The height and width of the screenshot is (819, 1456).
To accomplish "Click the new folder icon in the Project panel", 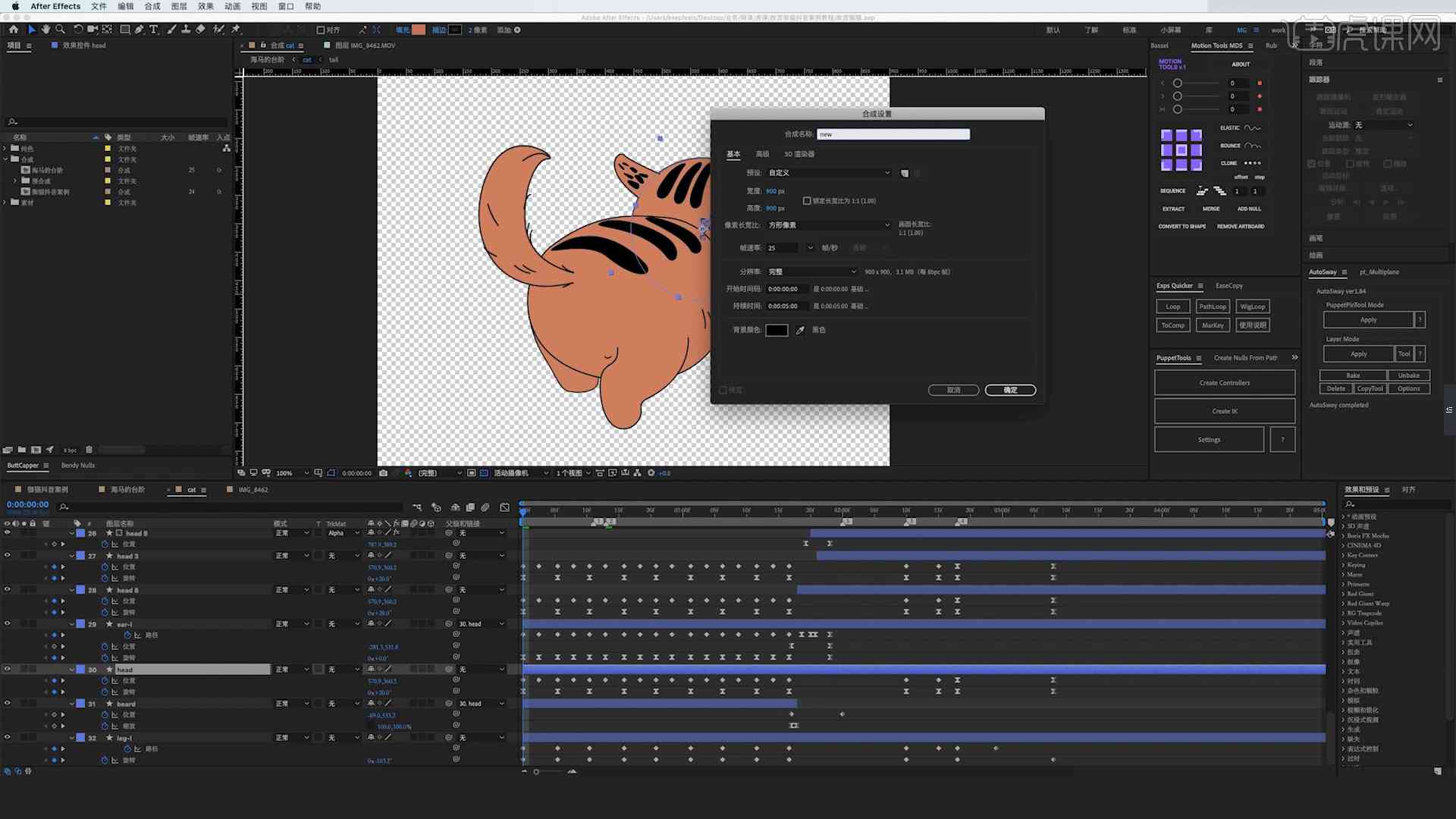I will pos(22,450).
